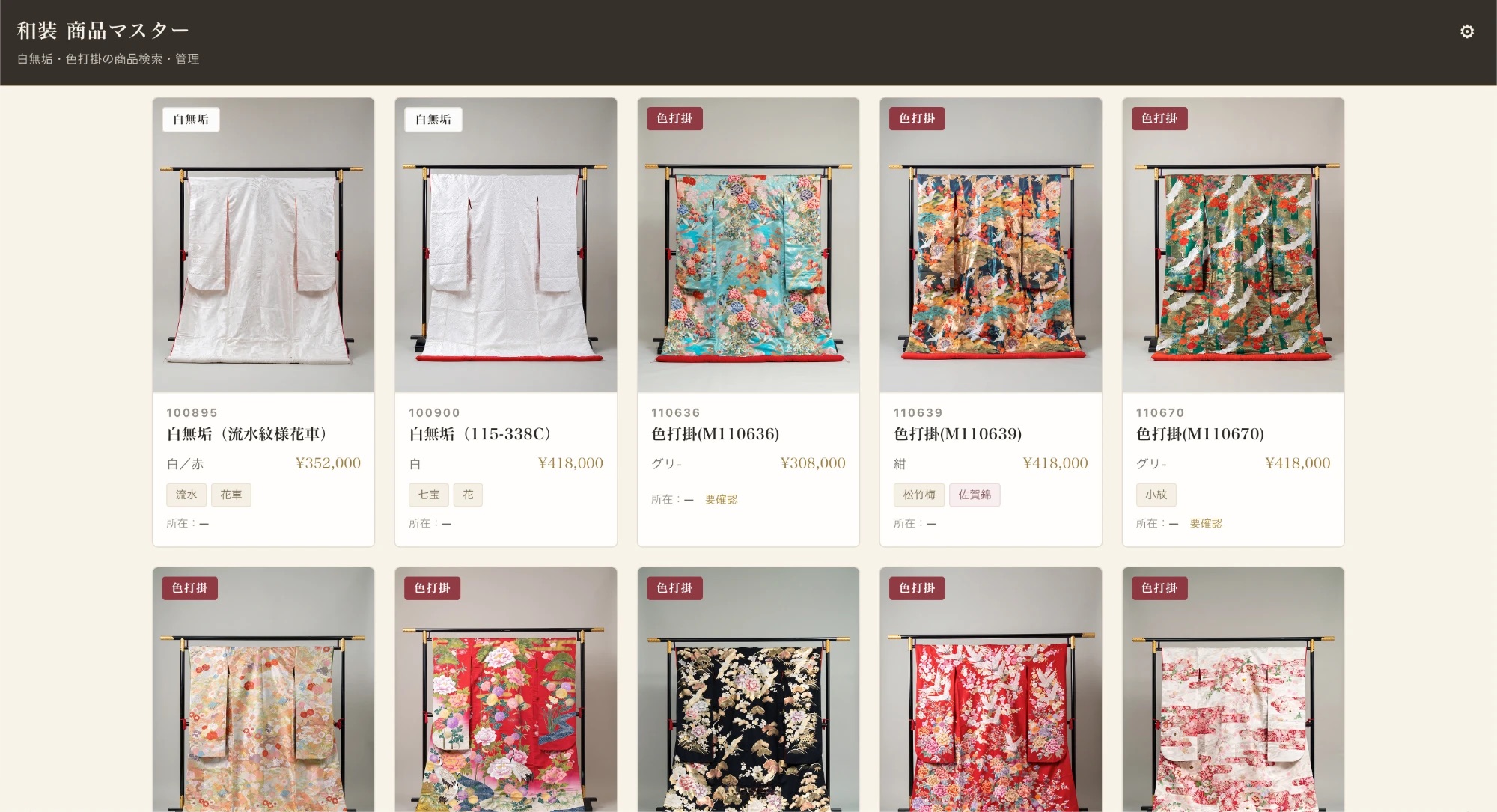Select the 小紋 tag
The width and height of the screenshot is (1497, 812).
click(1156, 495)
